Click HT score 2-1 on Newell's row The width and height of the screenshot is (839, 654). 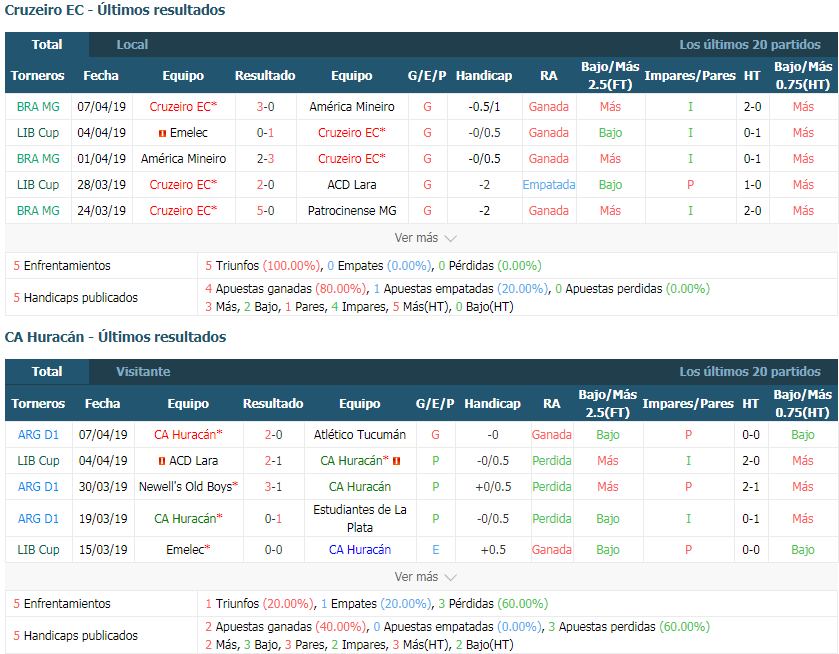coord(751,486)
